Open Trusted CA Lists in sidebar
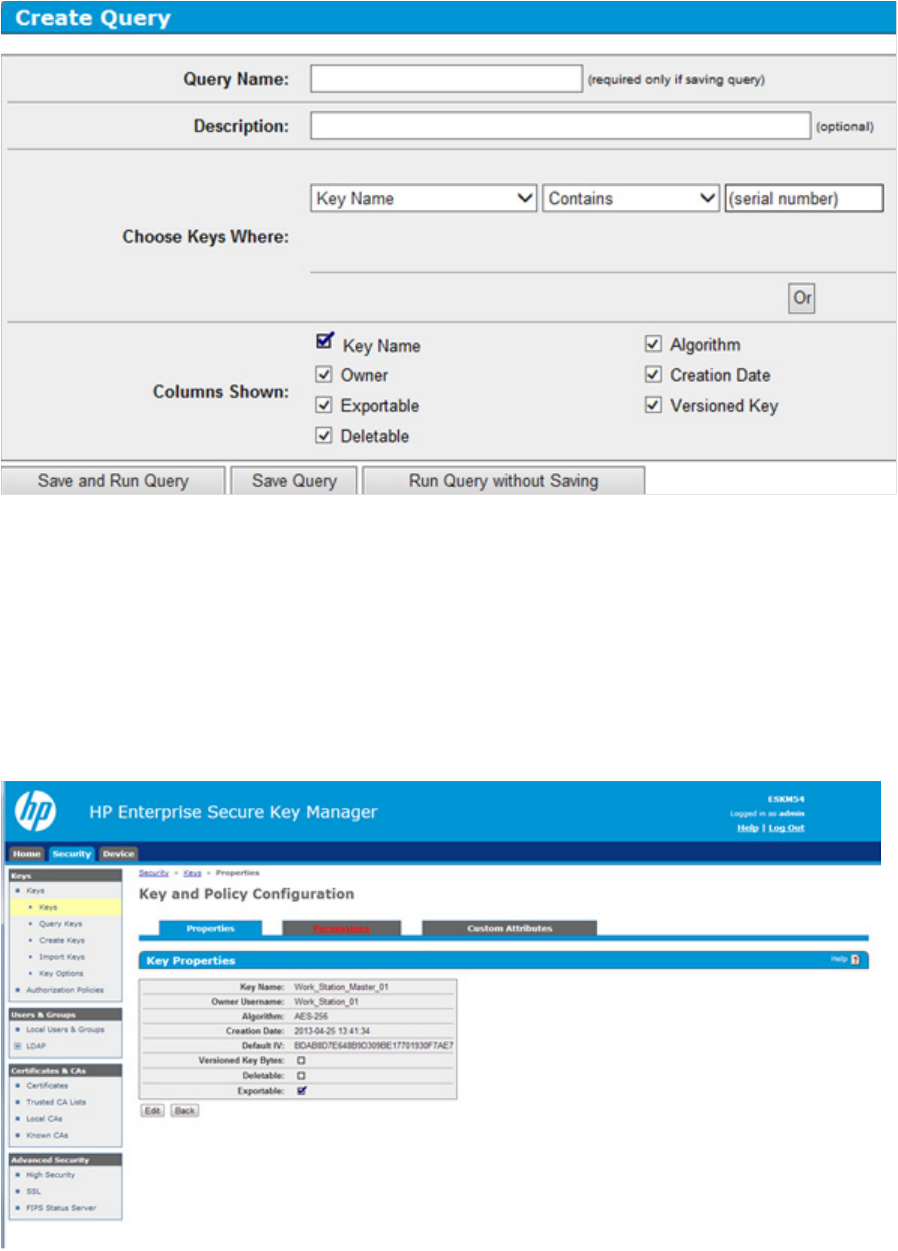898x1251 pixels. (x=54, y=1101)
